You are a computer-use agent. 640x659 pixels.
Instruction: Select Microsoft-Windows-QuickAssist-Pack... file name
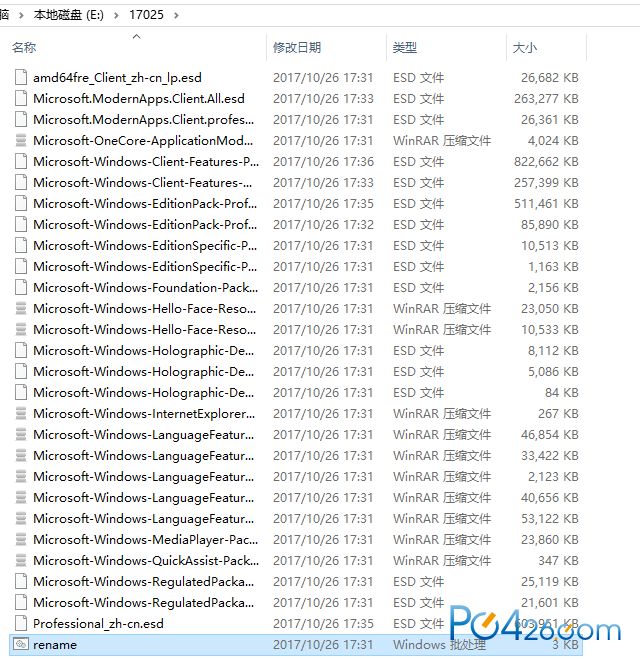point(146,561)
